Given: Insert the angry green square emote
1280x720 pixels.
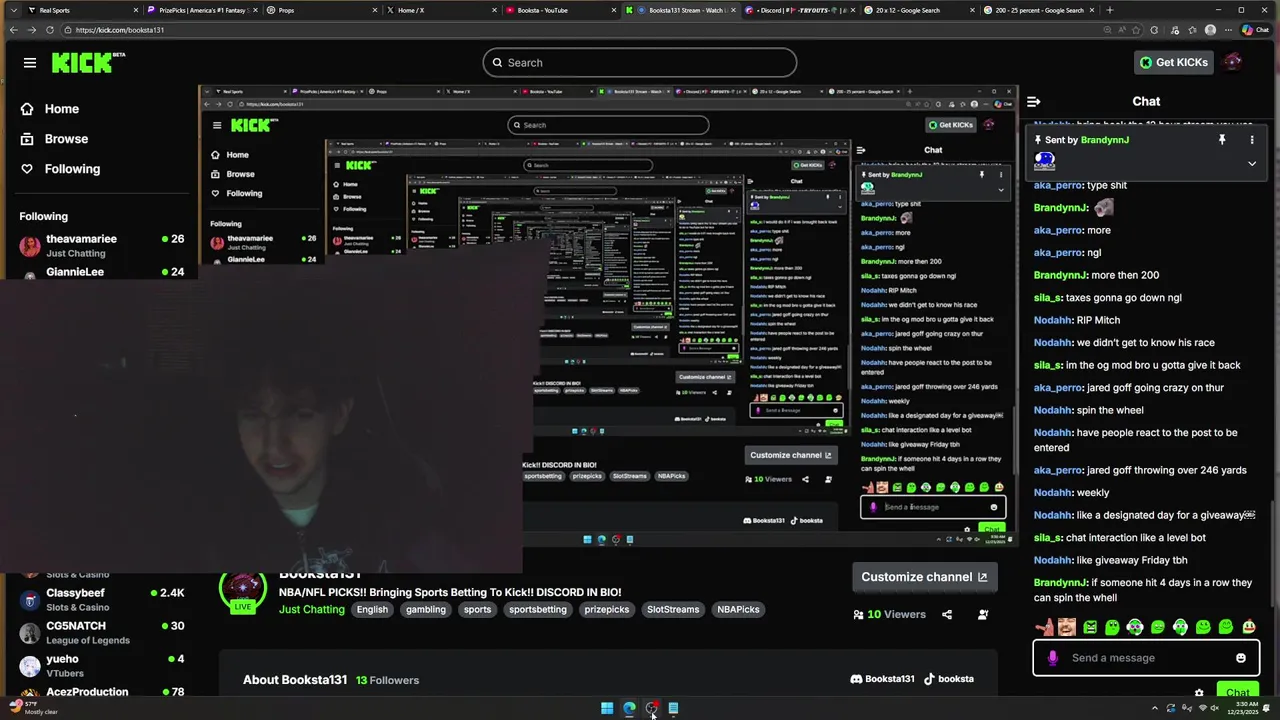Looking at the screenshot, I should click(x=1090, y=627).
